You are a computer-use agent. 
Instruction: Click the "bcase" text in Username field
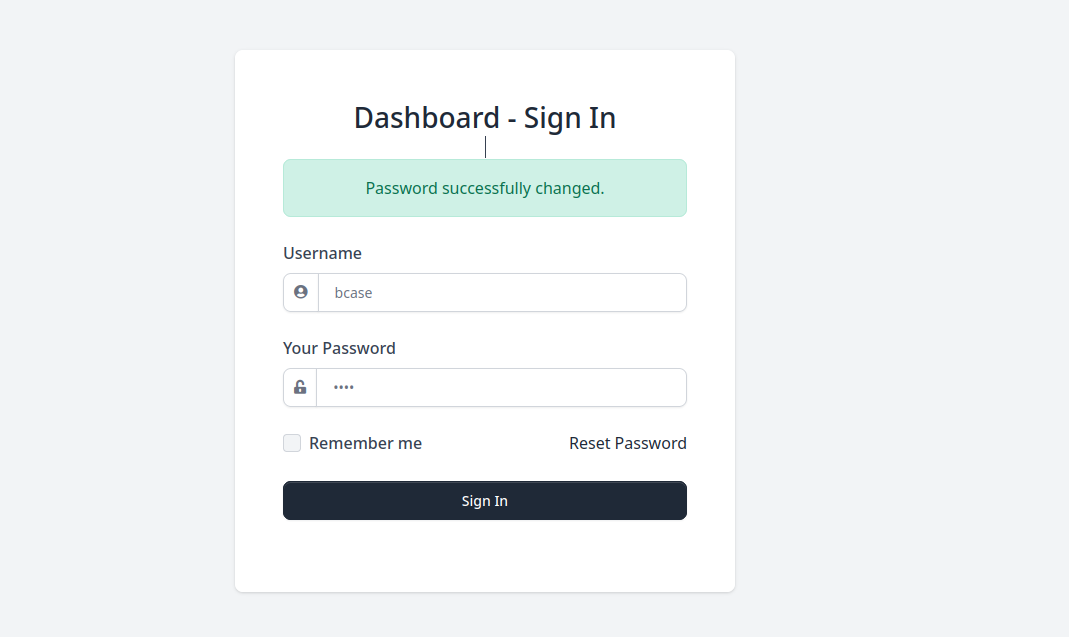point(353,293)
